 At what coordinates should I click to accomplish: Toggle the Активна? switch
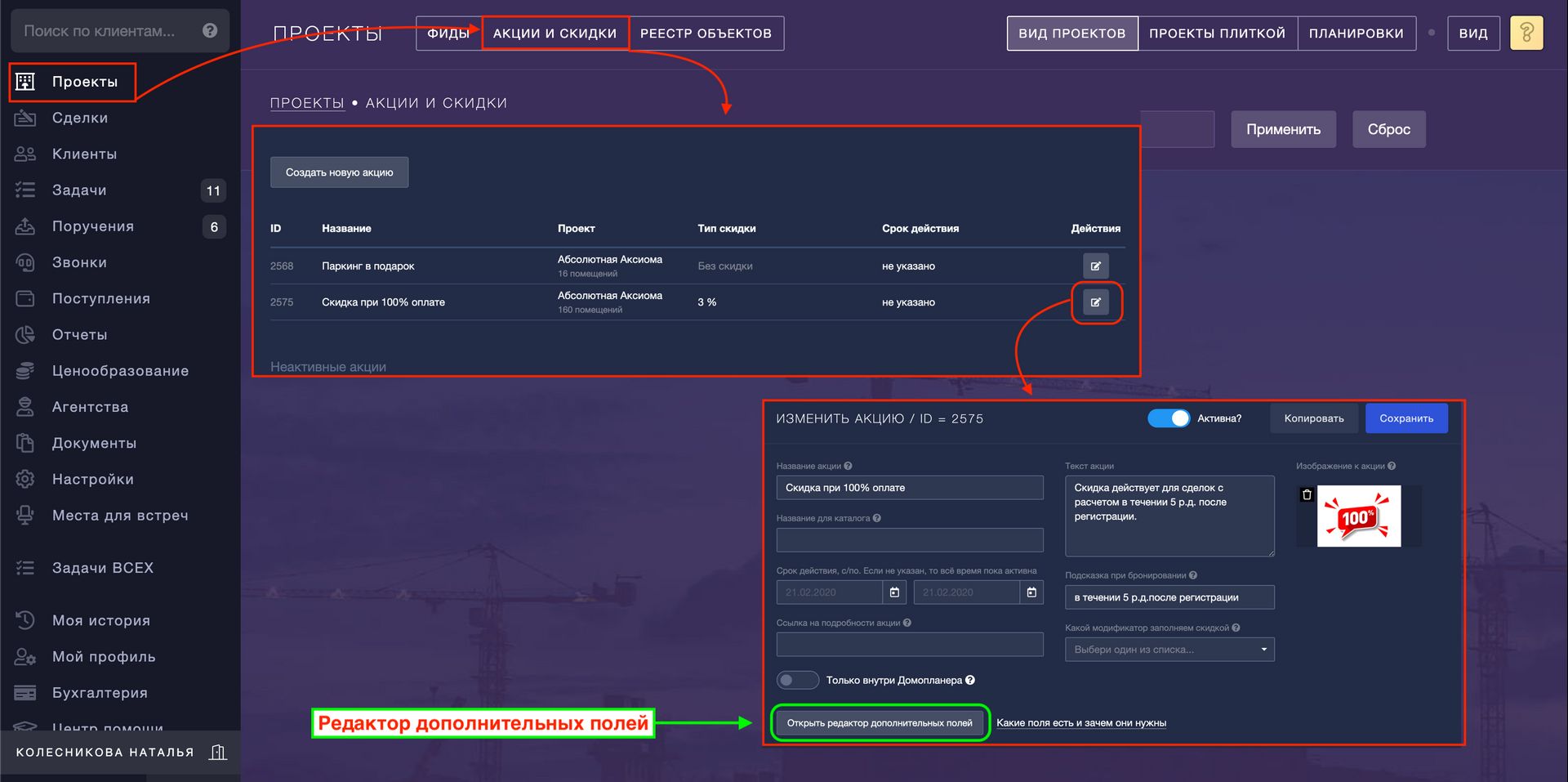(x=1169, y=418)
